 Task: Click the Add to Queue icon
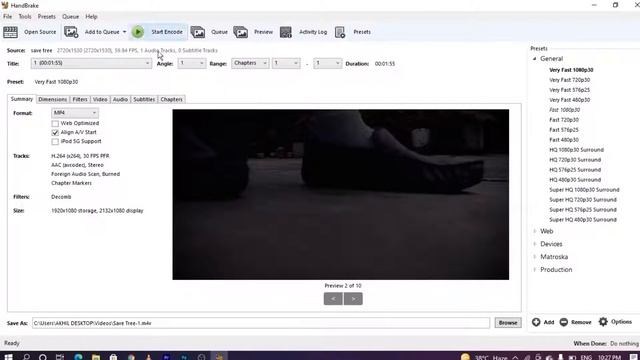click(x=71, y=32)
